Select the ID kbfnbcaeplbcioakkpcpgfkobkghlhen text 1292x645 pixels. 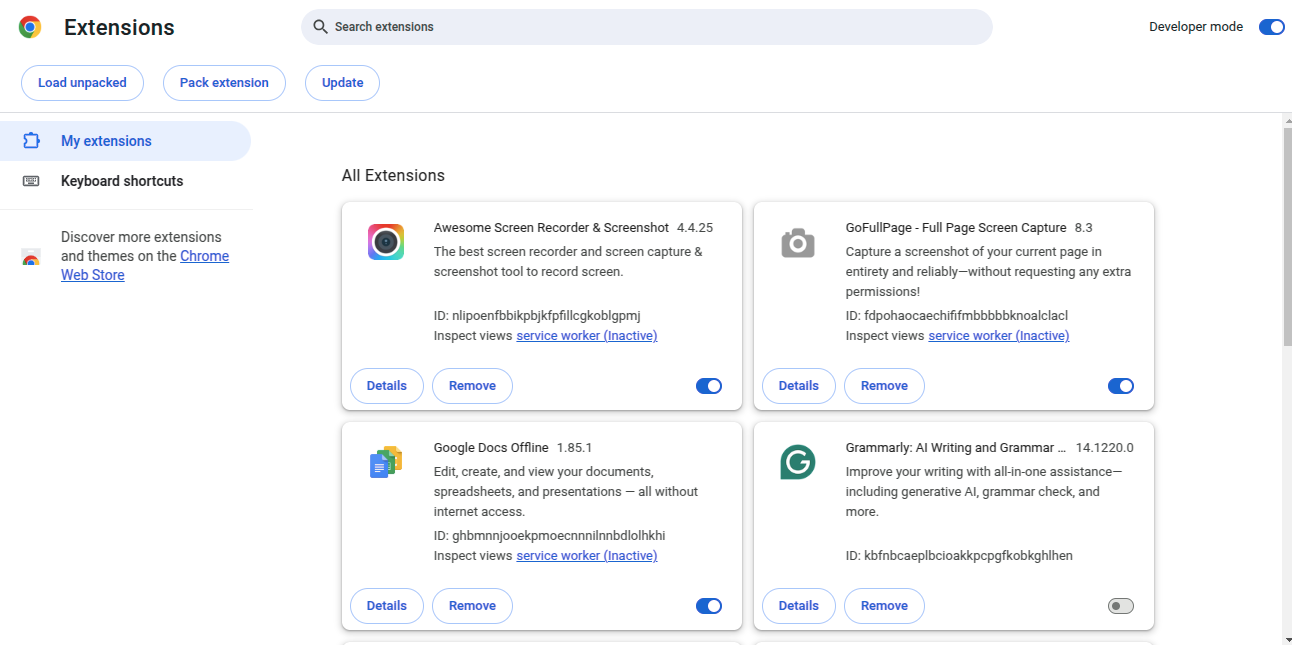959,556
